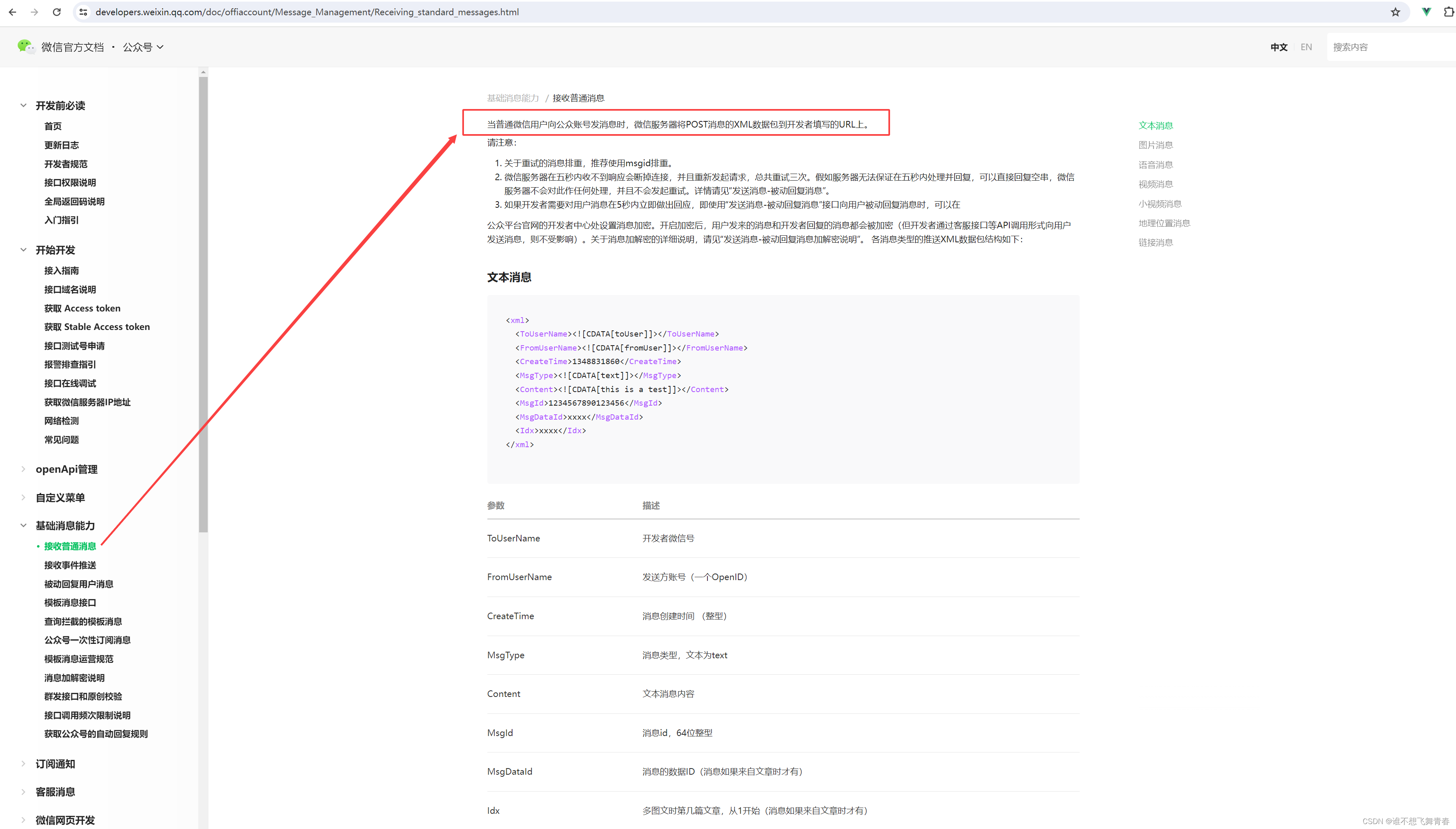Open 更新日志 in sidebar
Viewport: 1456px width, 829px height.
(x=61, y=145)
